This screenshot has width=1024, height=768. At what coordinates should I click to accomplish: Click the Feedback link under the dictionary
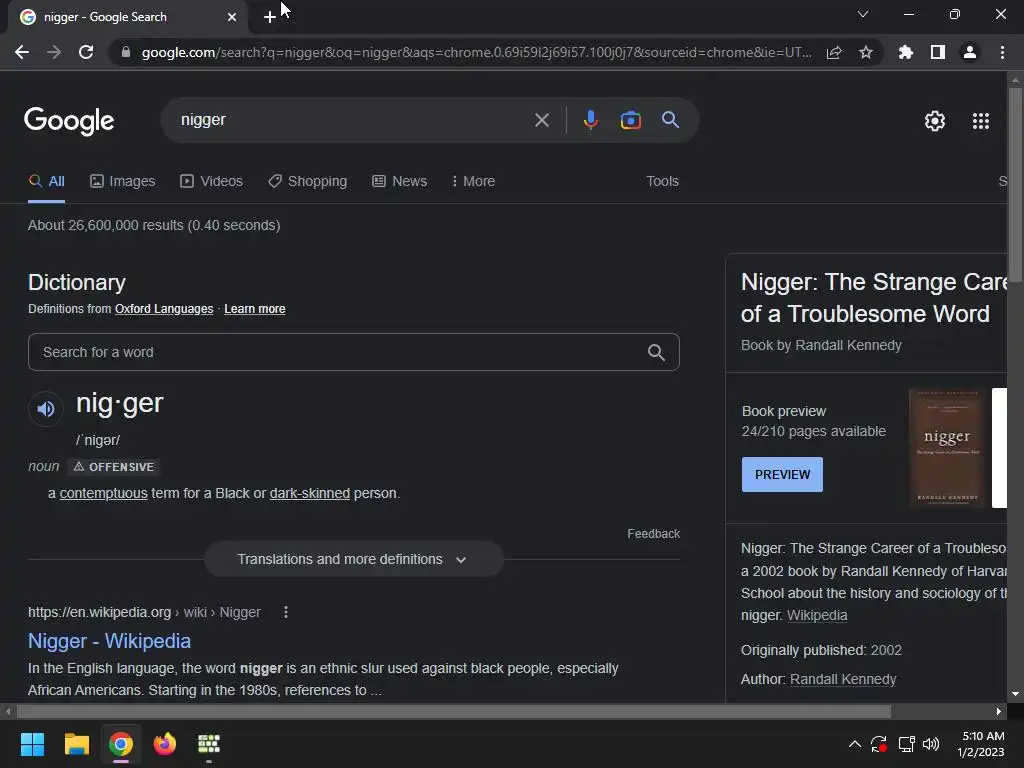click(x=653, y=534)
